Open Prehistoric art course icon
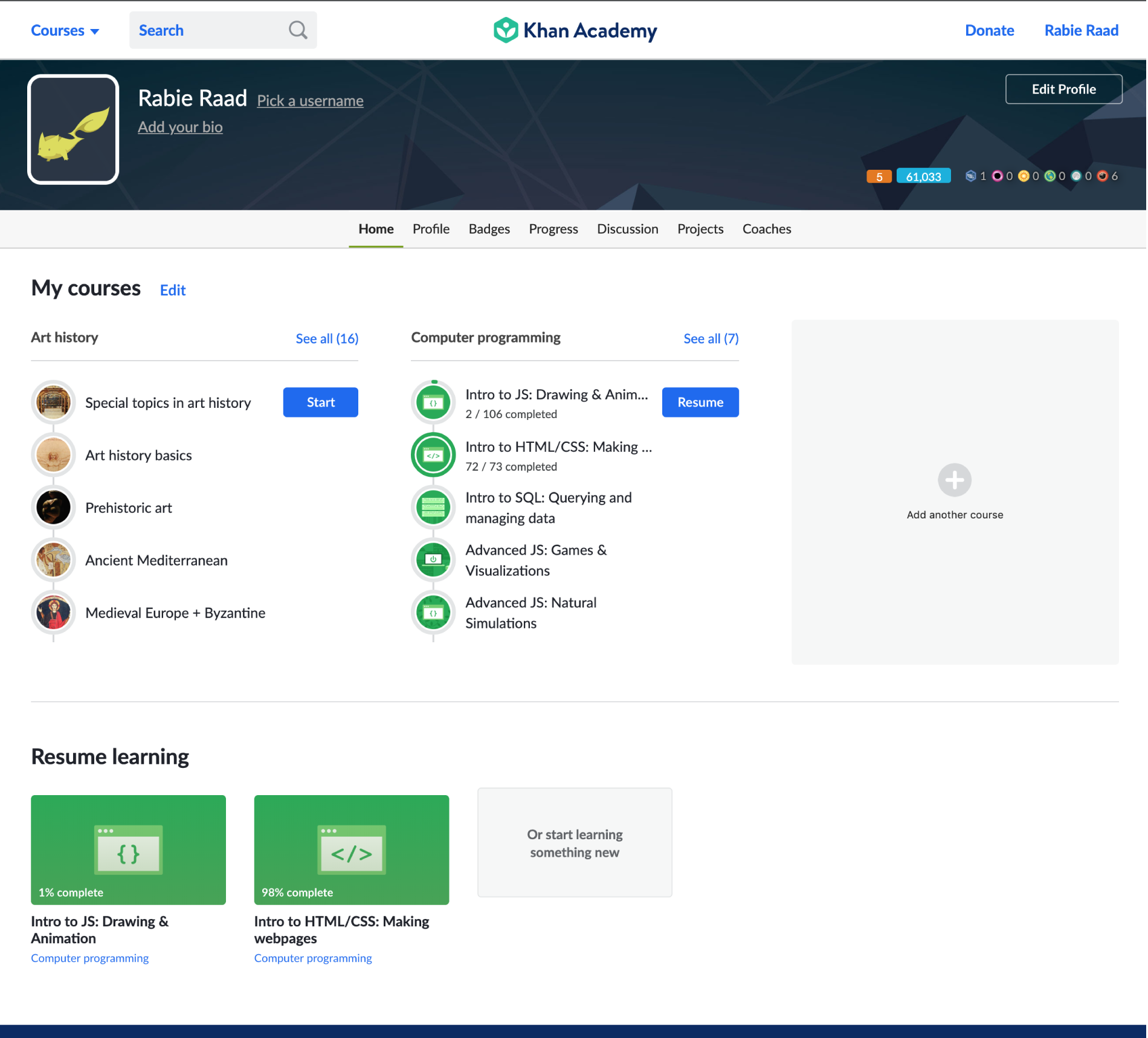1148x1038 pixels. point(53,508)
